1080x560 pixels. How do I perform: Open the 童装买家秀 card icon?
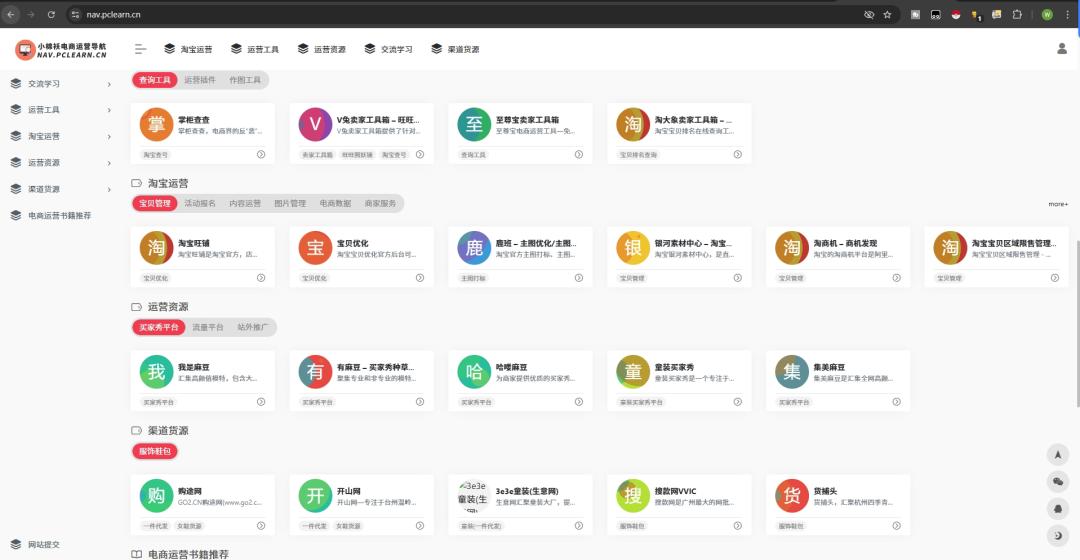click(x=633, y=372)
